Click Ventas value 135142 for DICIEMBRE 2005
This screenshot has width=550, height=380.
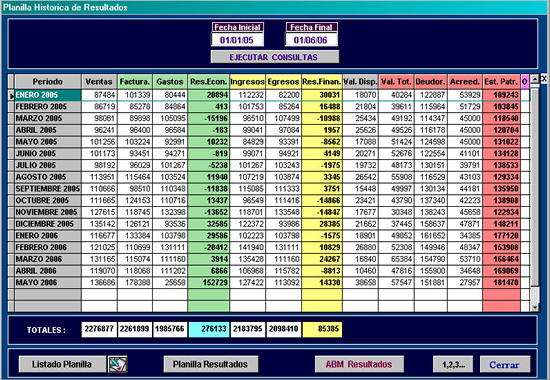[x=100, y=224]
